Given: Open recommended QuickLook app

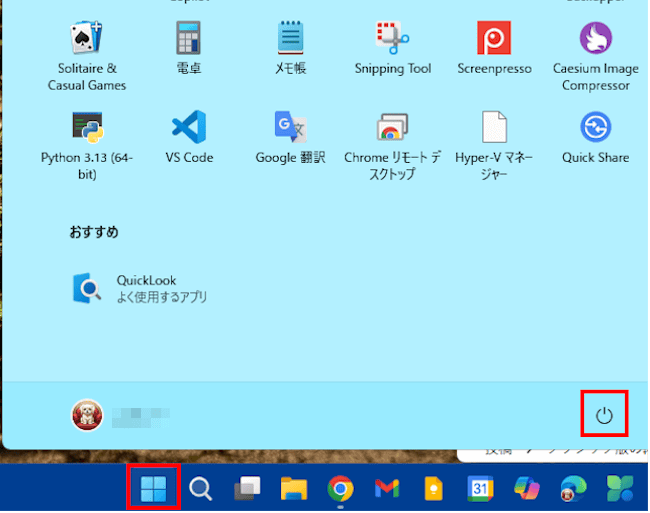Looking at the screenshot, I should [x=140, y=289].
